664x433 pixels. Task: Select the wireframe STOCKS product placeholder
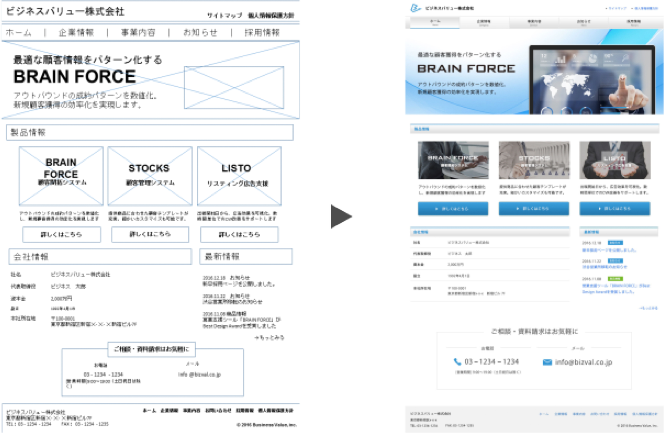click(149, 174)
